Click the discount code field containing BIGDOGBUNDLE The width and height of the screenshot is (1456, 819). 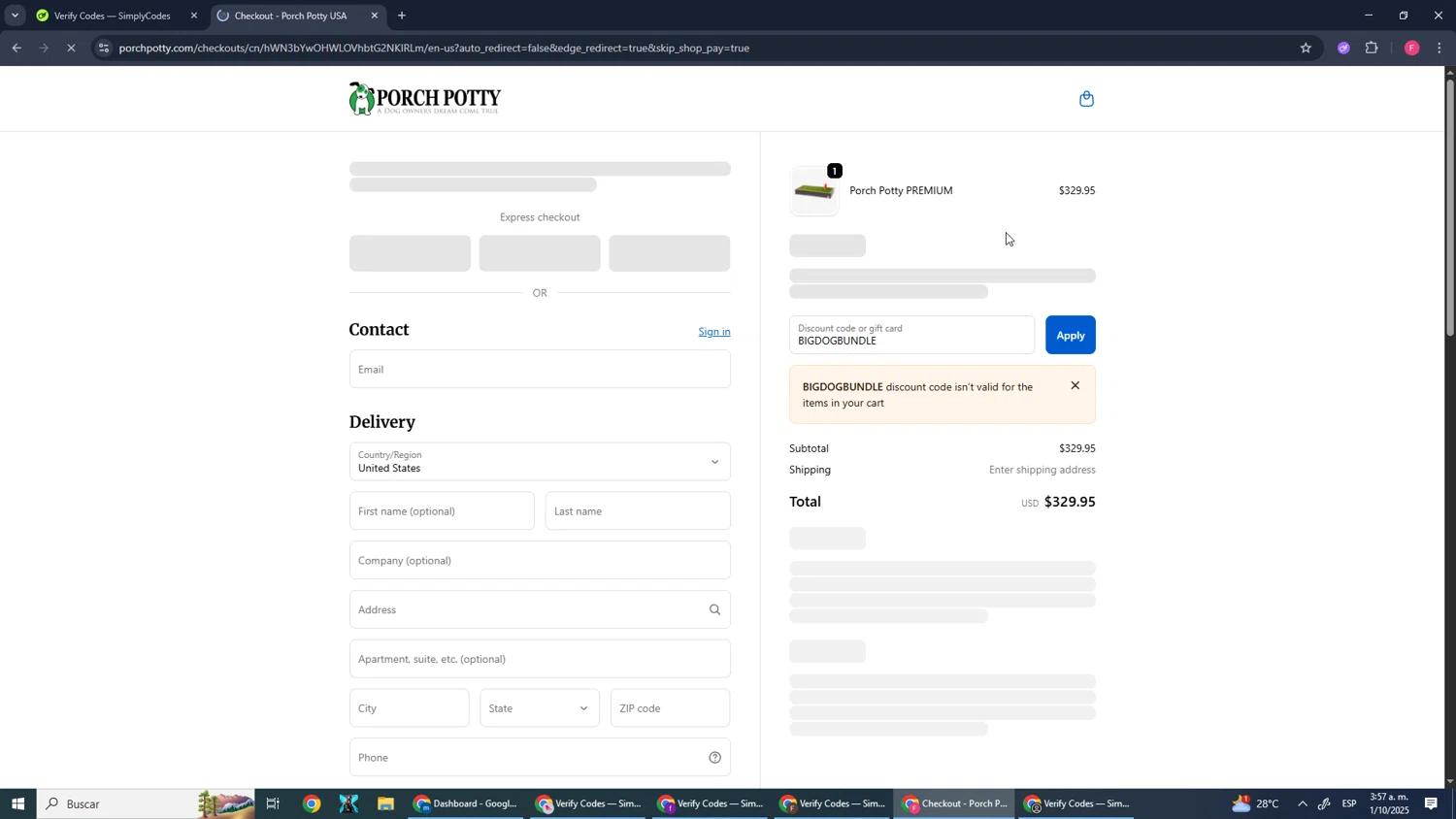pyautogui.click(x=911, y=335)
